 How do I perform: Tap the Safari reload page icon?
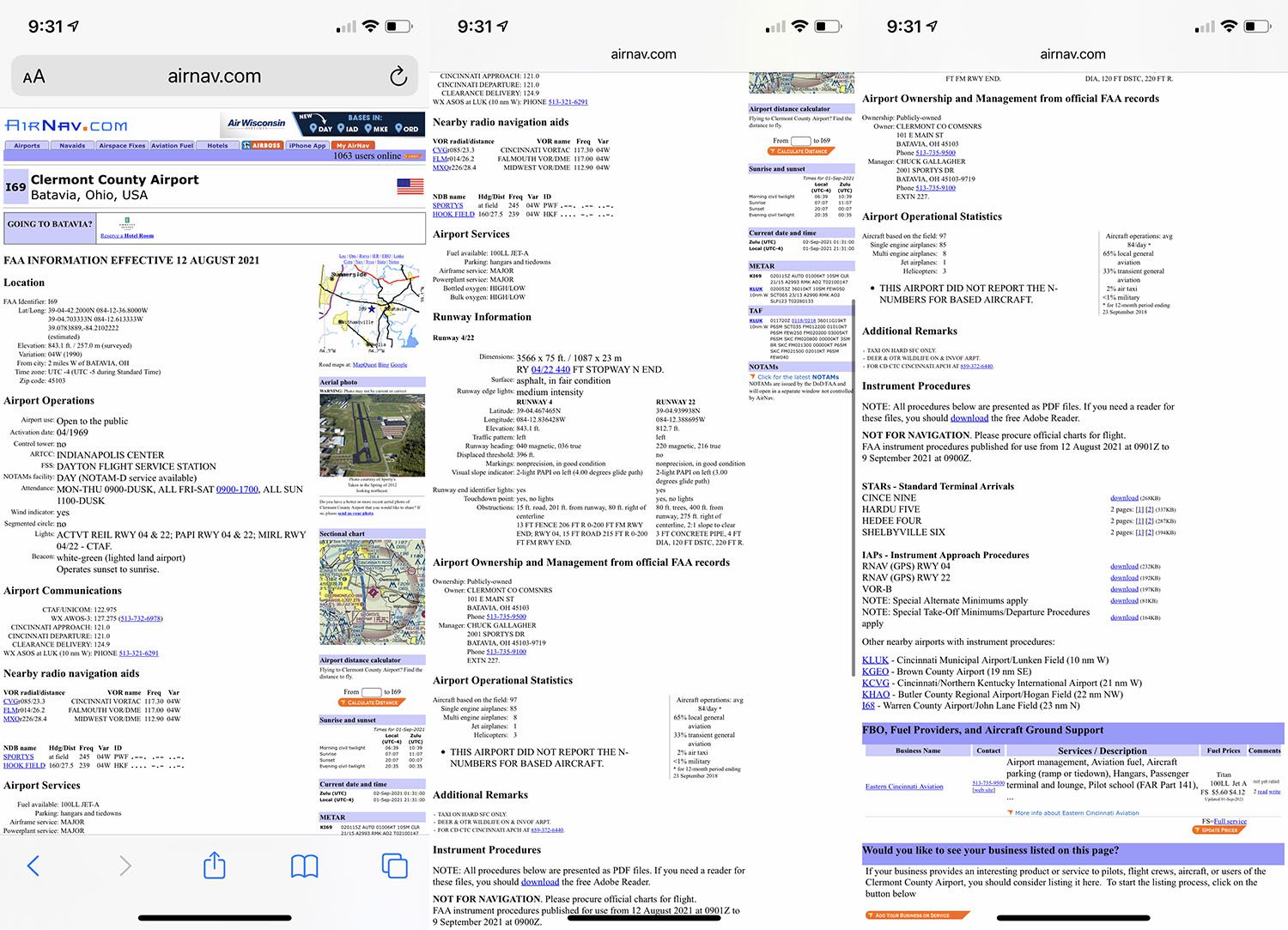tap(398, 76)
